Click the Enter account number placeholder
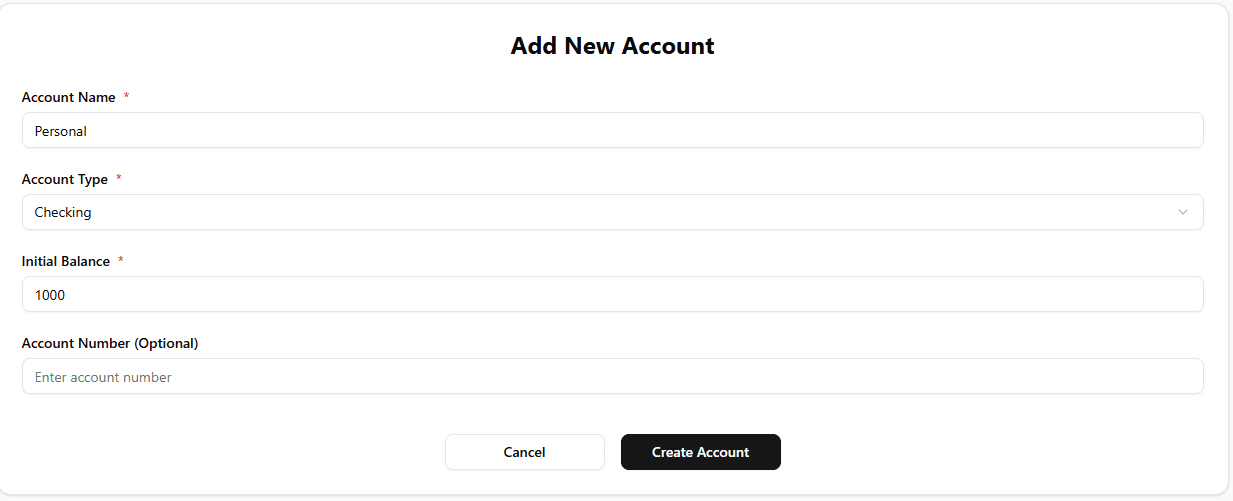The width and height of the screenshot is (1233, 501). tap(103, 377)
